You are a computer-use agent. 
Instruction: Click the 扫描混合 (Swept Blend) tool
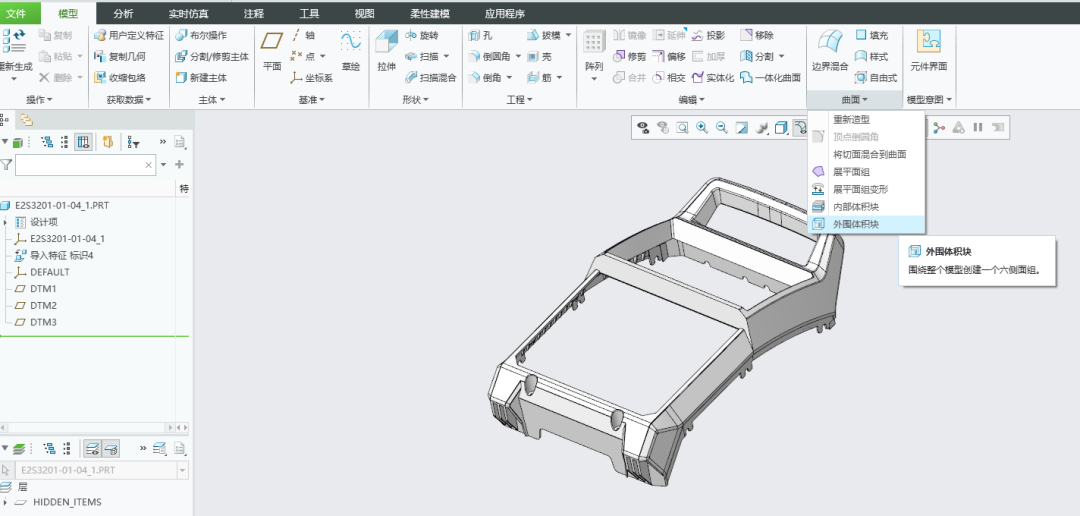coord(430,78)
